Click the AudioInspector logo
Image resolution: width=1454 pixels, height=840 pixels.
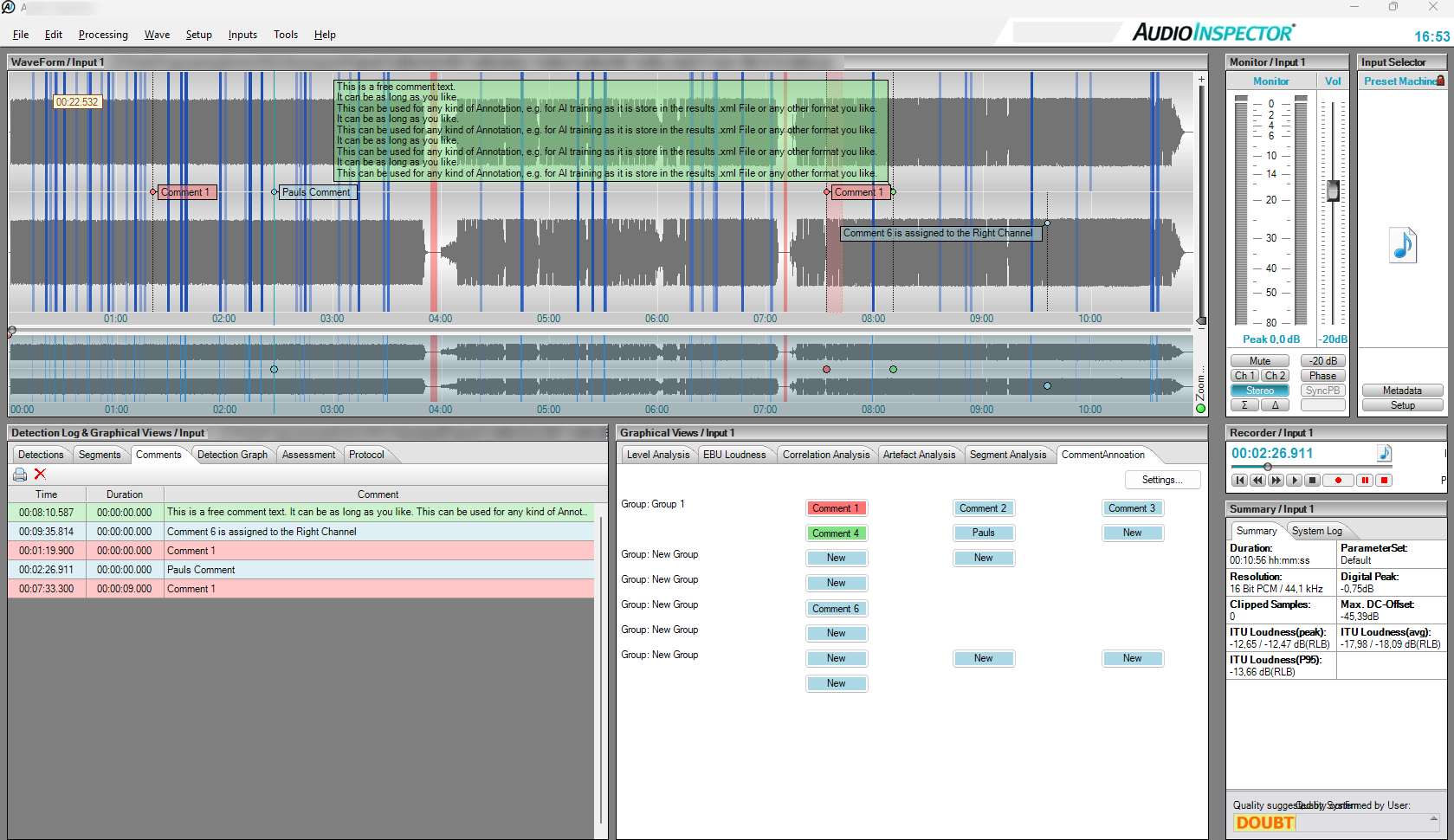click(1213, 33)
